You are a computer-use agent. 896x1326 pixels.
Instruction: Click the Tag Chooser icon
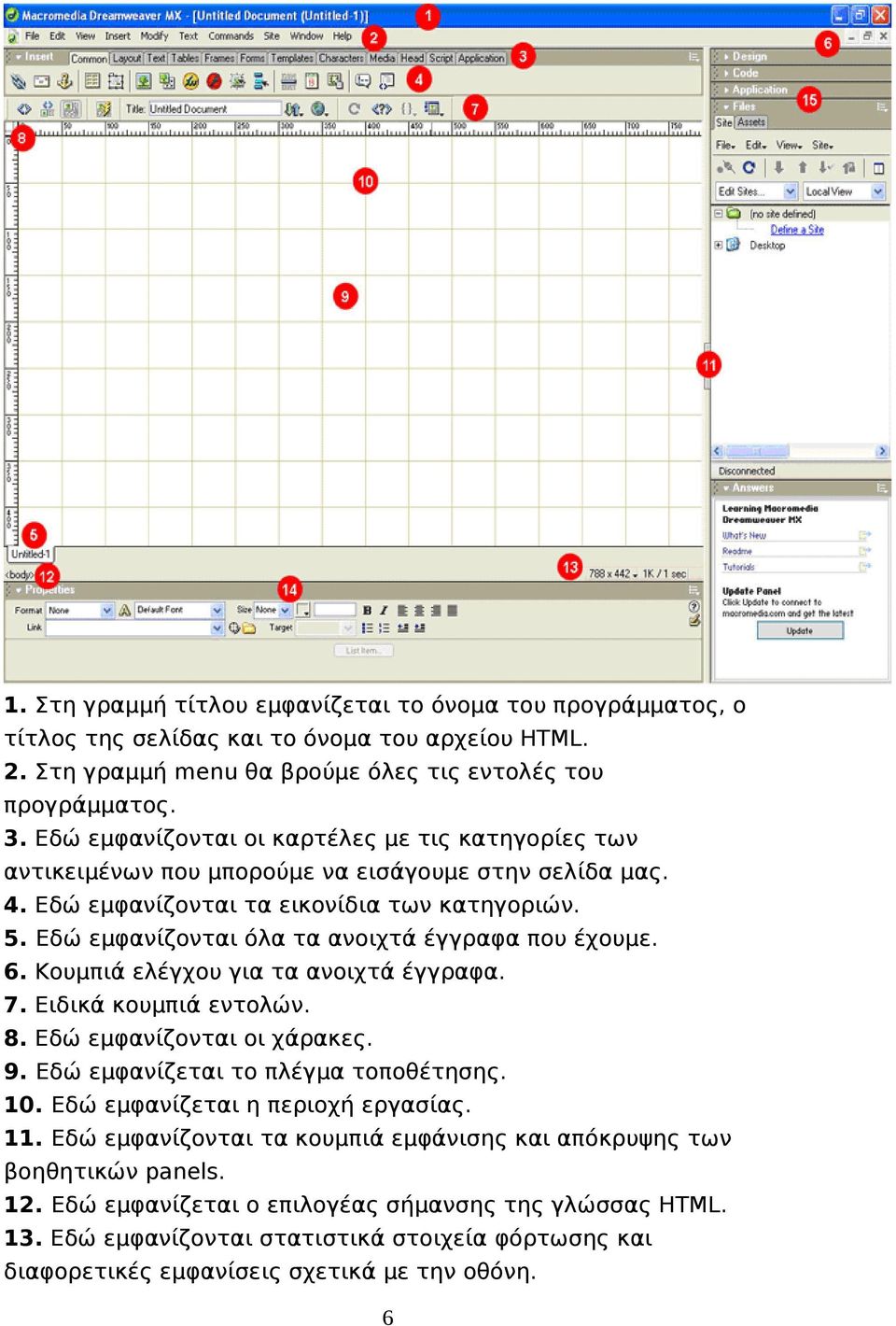click(x=386, y=81)
